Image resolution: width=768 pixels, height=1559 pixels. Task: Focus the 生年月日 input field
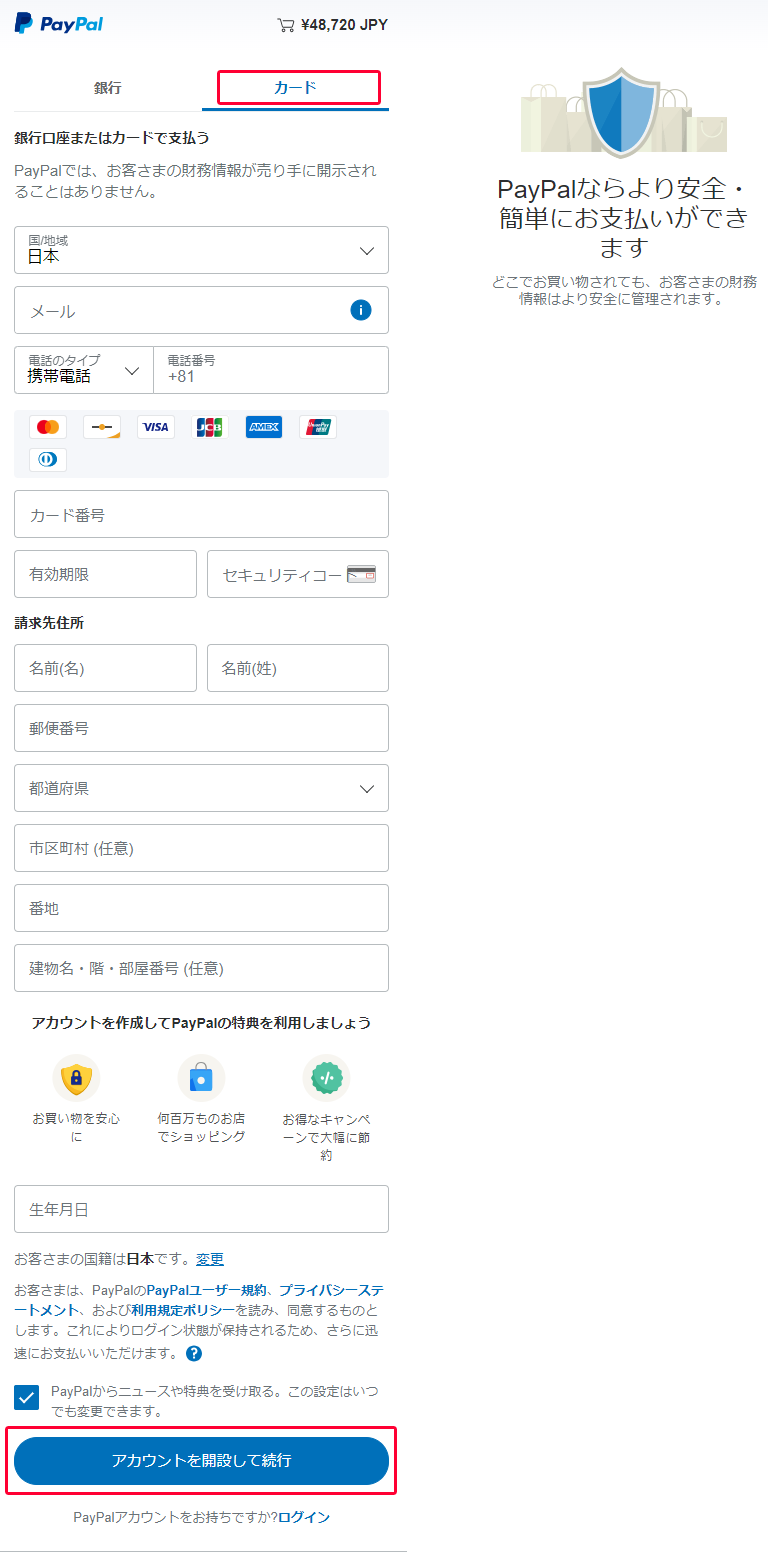click(201, 1209)
